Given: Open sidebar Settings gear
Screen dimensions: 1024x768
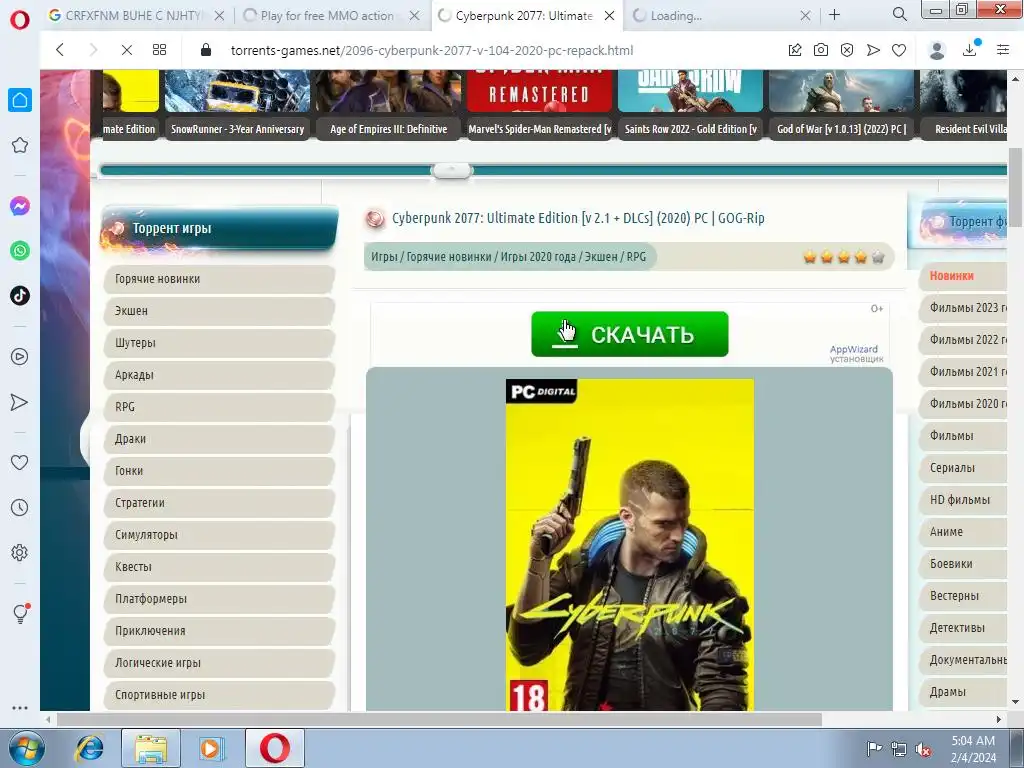Looking at the screenshot, I should pyautogui.click(x=20, y=552).
